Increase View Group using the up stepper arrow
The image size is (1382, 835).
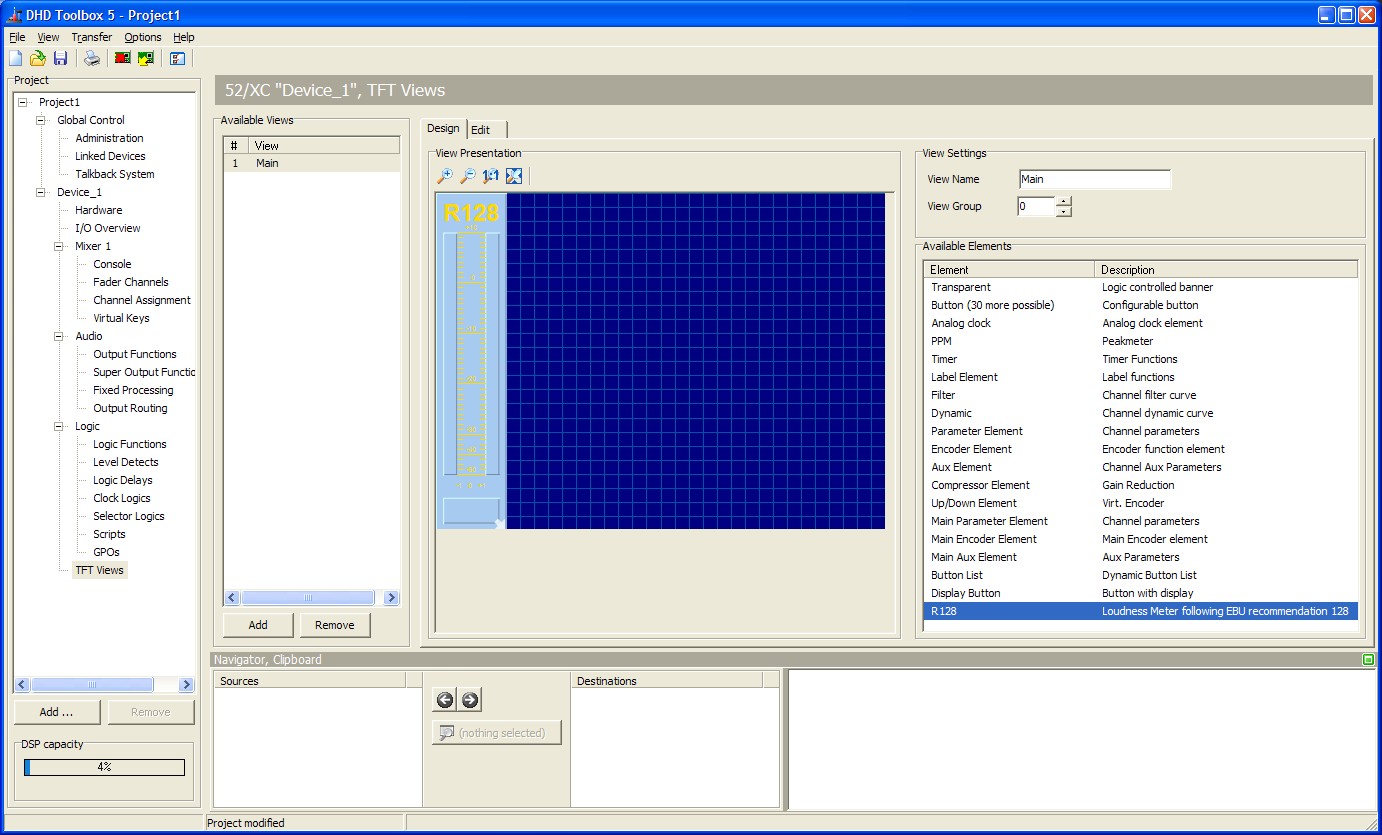1063,201
